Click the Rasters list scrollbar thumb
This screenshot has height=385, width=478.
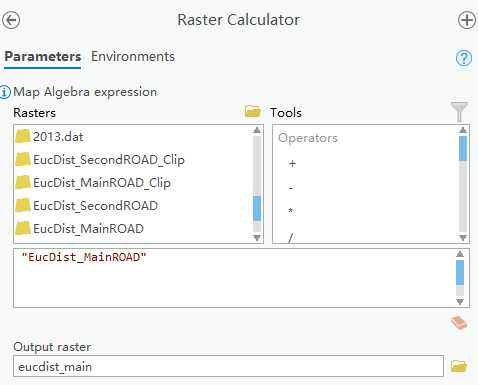coord(257,209)
